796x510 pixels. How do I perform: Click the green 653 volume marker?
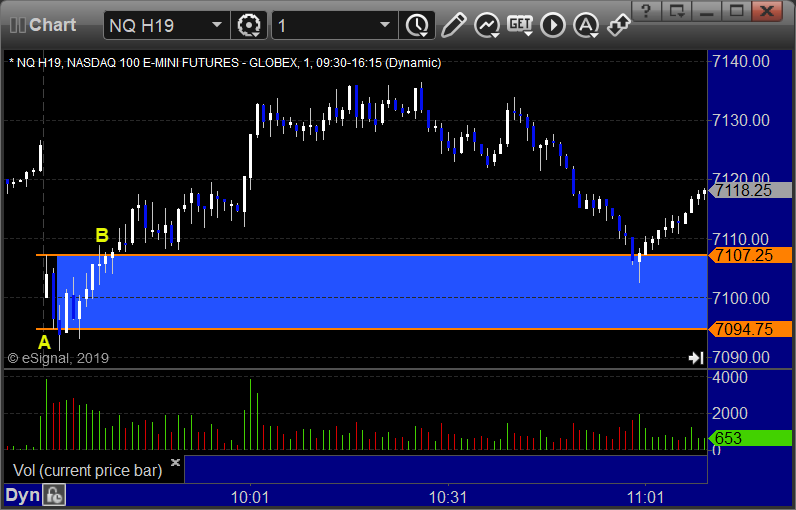pos(750,438)
